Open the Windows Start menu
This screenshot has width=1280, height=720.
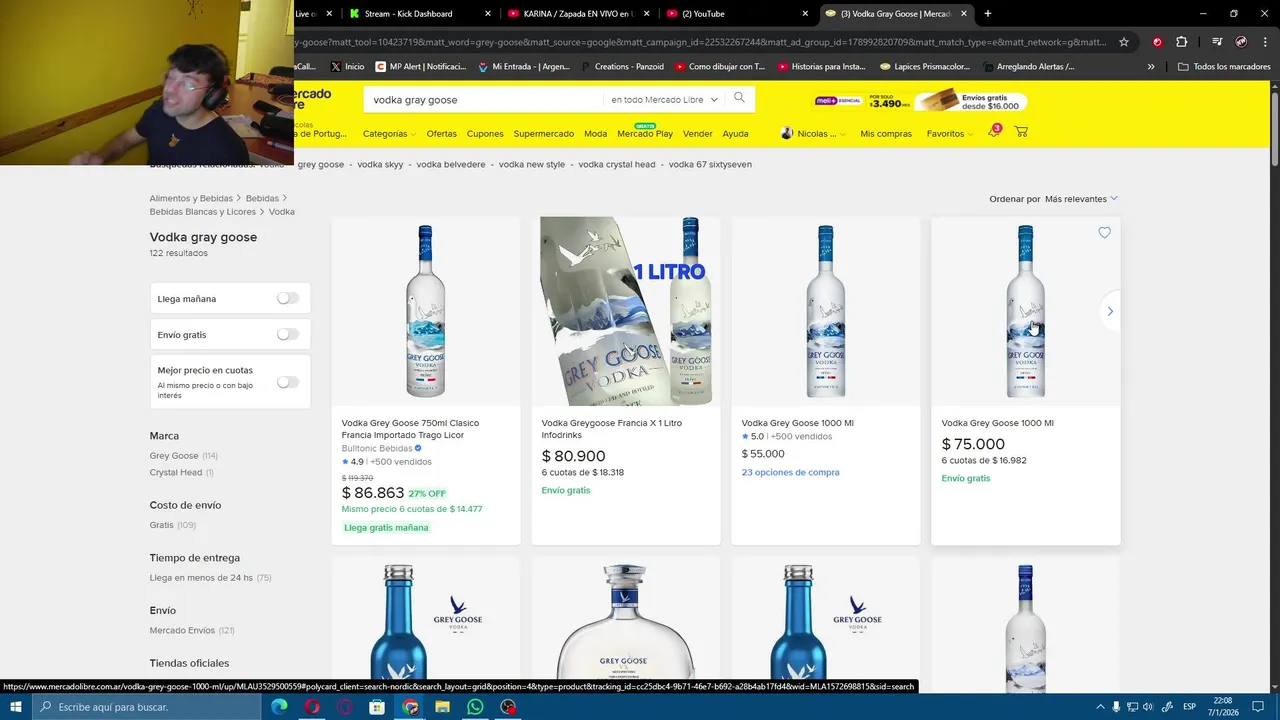coord(16,707)
